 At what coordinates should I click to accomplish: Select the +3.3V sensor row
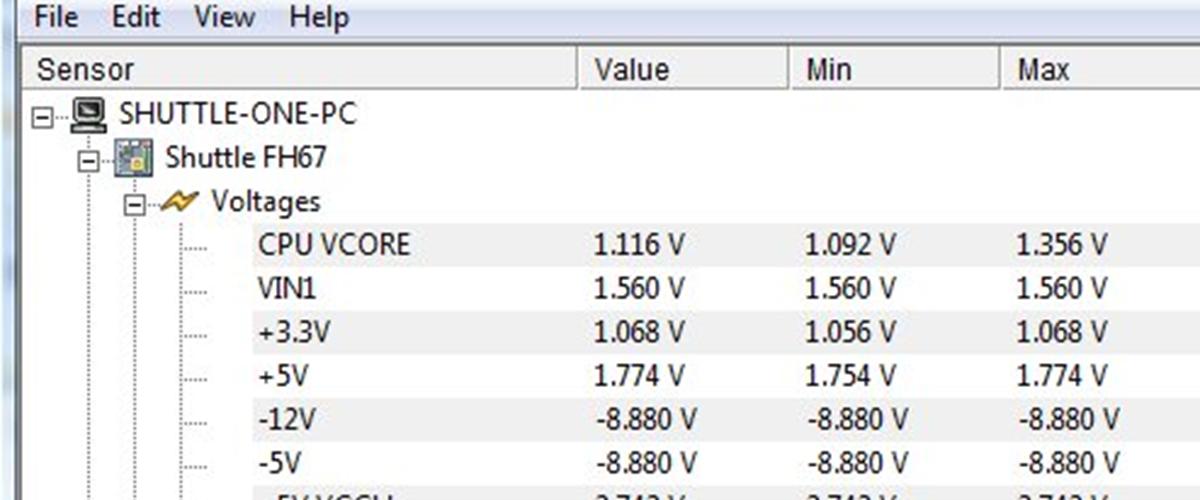tap(293, 332)
